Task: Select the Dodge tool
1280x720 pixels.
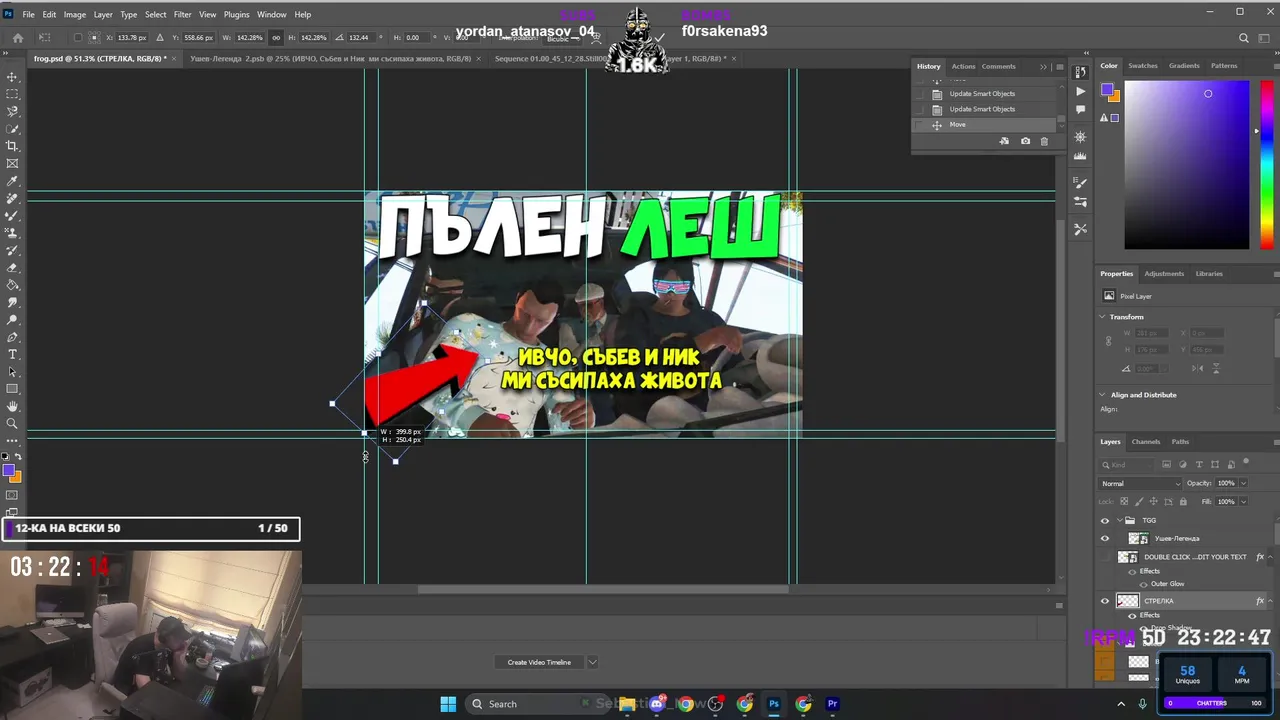Action: (x=12, y=319)
